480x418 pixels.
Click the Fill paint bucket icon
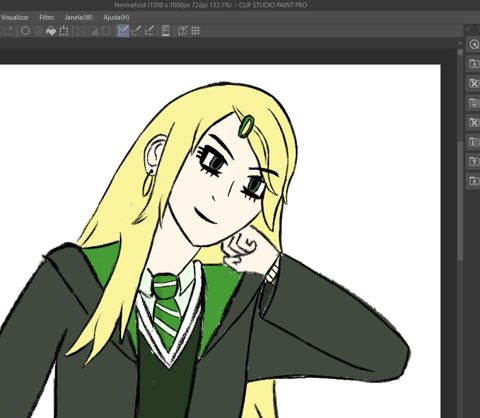click(x=51, y=31)
